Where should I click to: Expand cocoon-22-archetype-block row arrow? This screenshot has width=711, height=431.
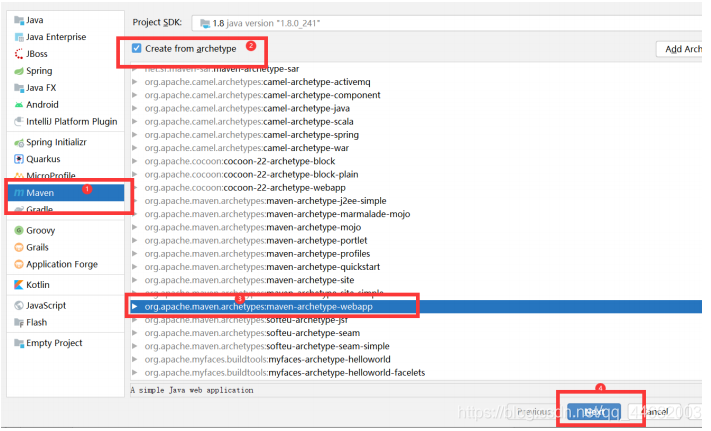coord(135,161)
